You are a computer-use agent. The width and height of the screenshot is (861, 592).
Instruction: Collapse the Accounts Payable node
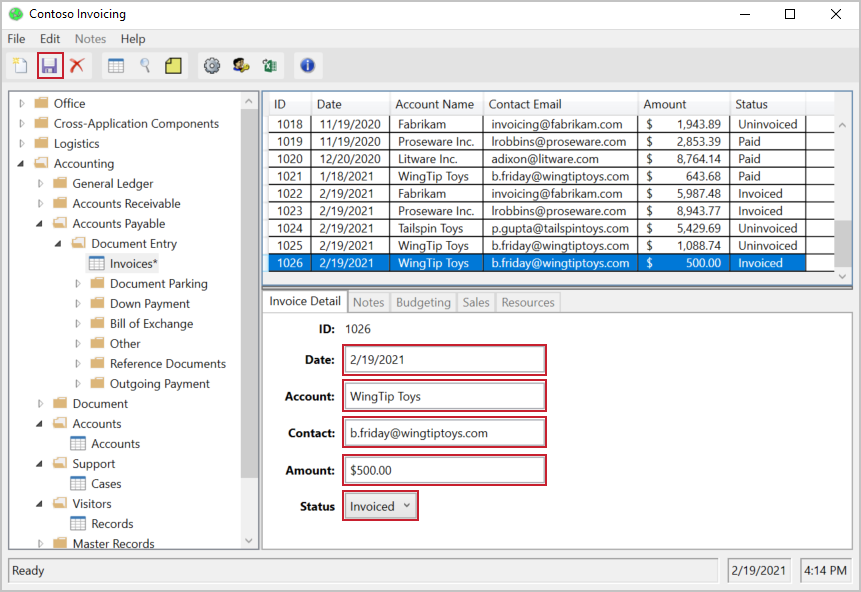pos(40,224)
